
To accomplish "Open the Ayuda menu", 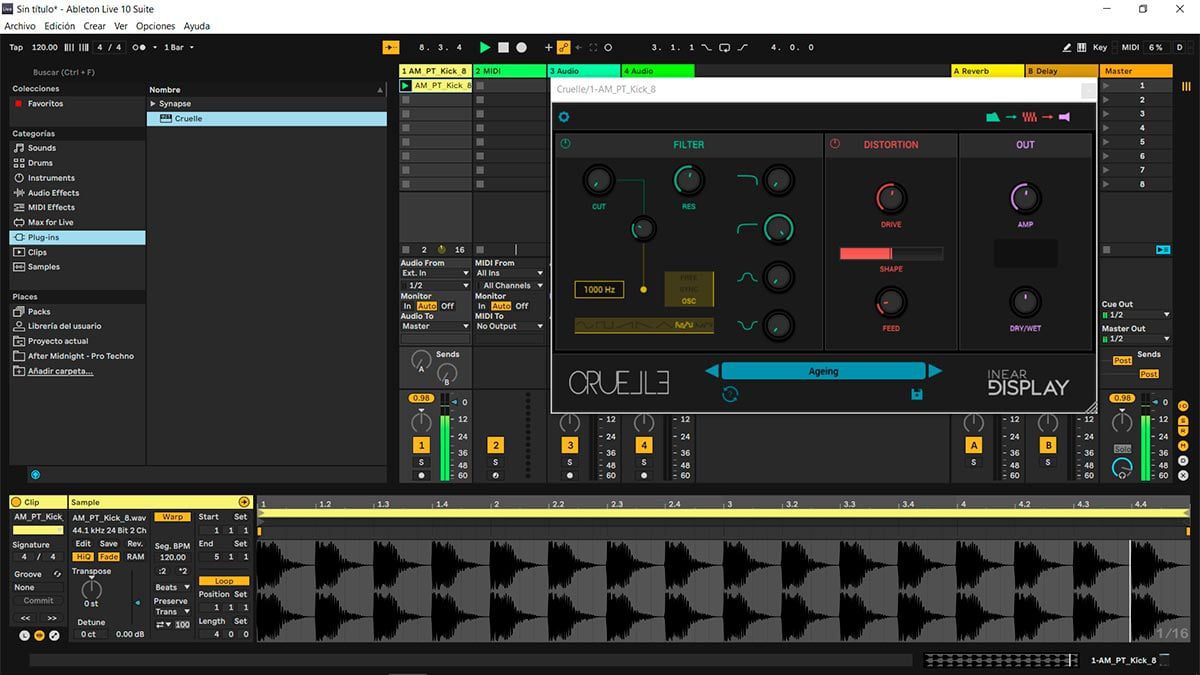I will [197, 26].
